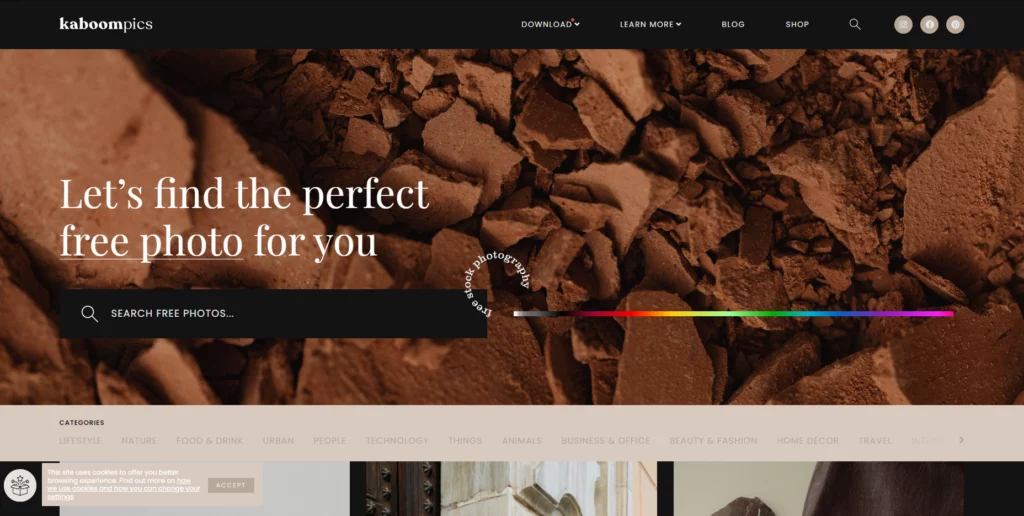Open the Pinterest social icon

(955, 24)
